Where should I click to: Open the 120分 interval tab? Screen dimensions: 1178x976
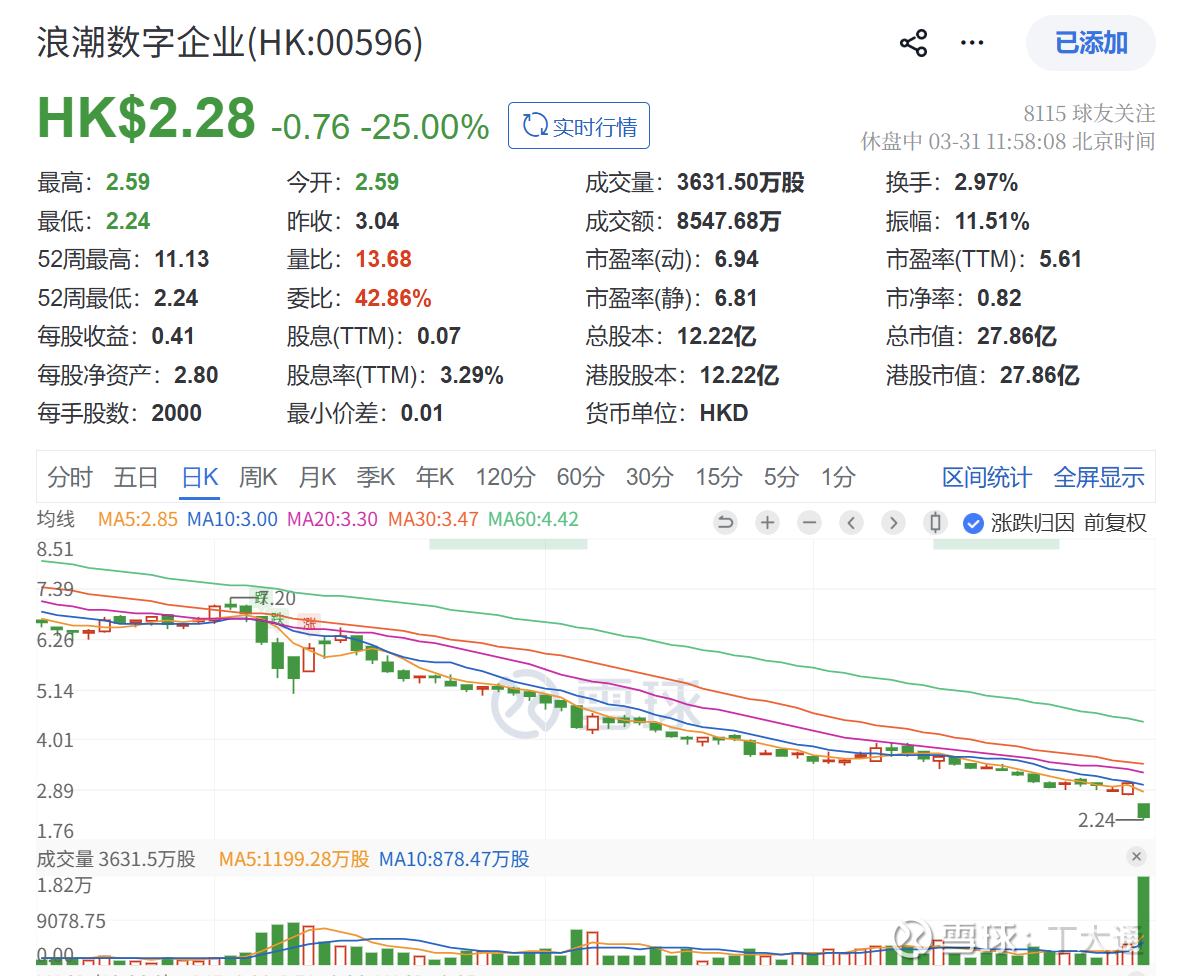pos(505,477)
